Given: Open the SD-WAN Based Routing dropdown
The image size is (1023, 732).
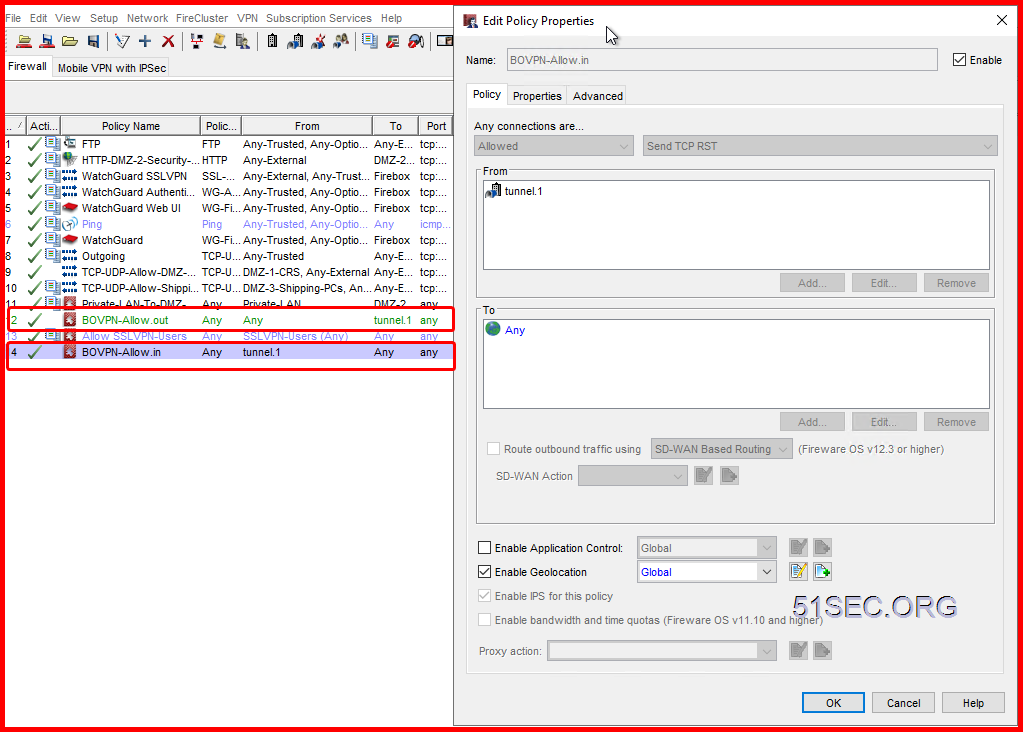Looking at the screenshot, I should [722, 449].
